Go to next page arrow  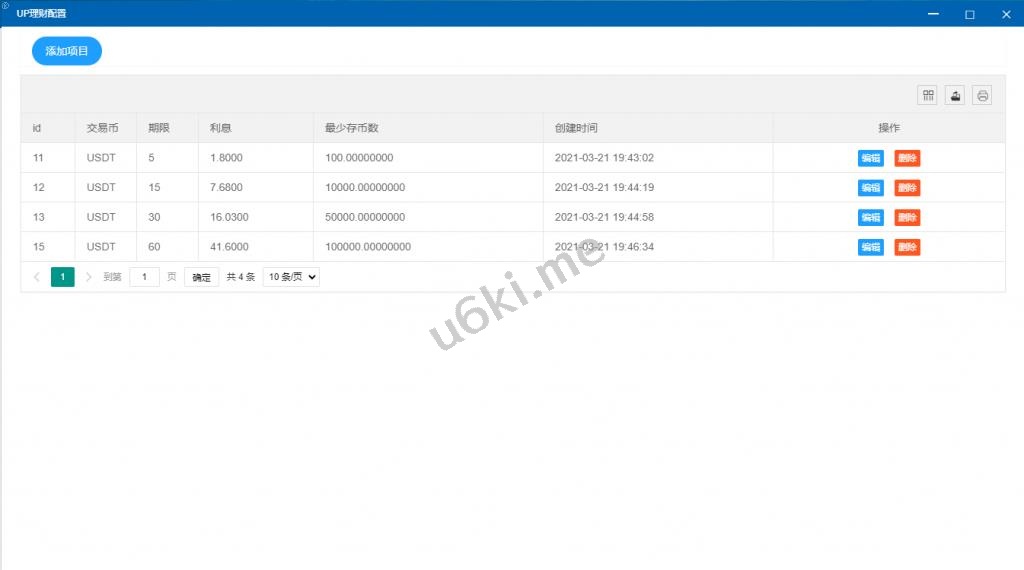click(88, 277)
